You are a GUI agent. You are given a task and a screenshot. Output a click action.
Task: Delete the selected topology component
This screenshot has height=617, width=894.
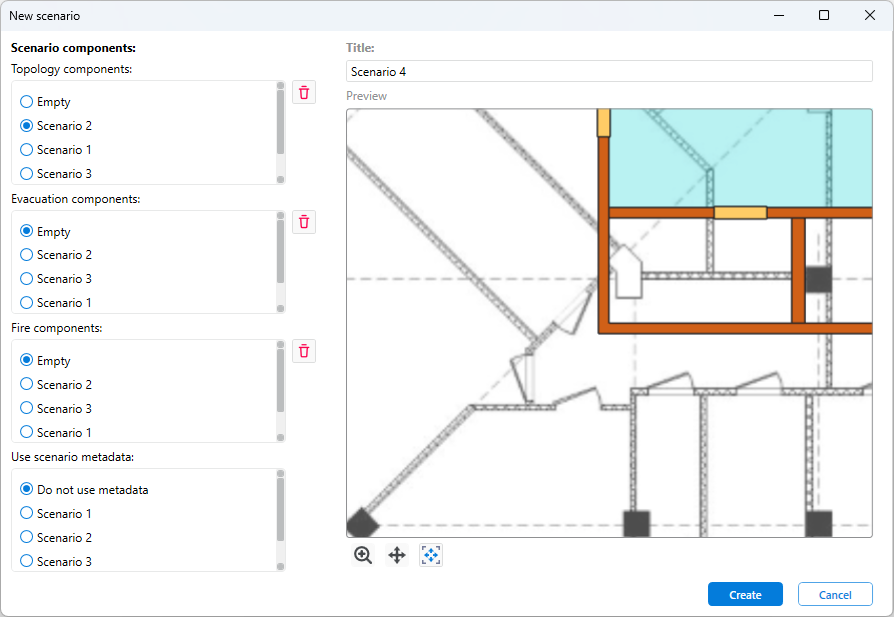[303, 92]
